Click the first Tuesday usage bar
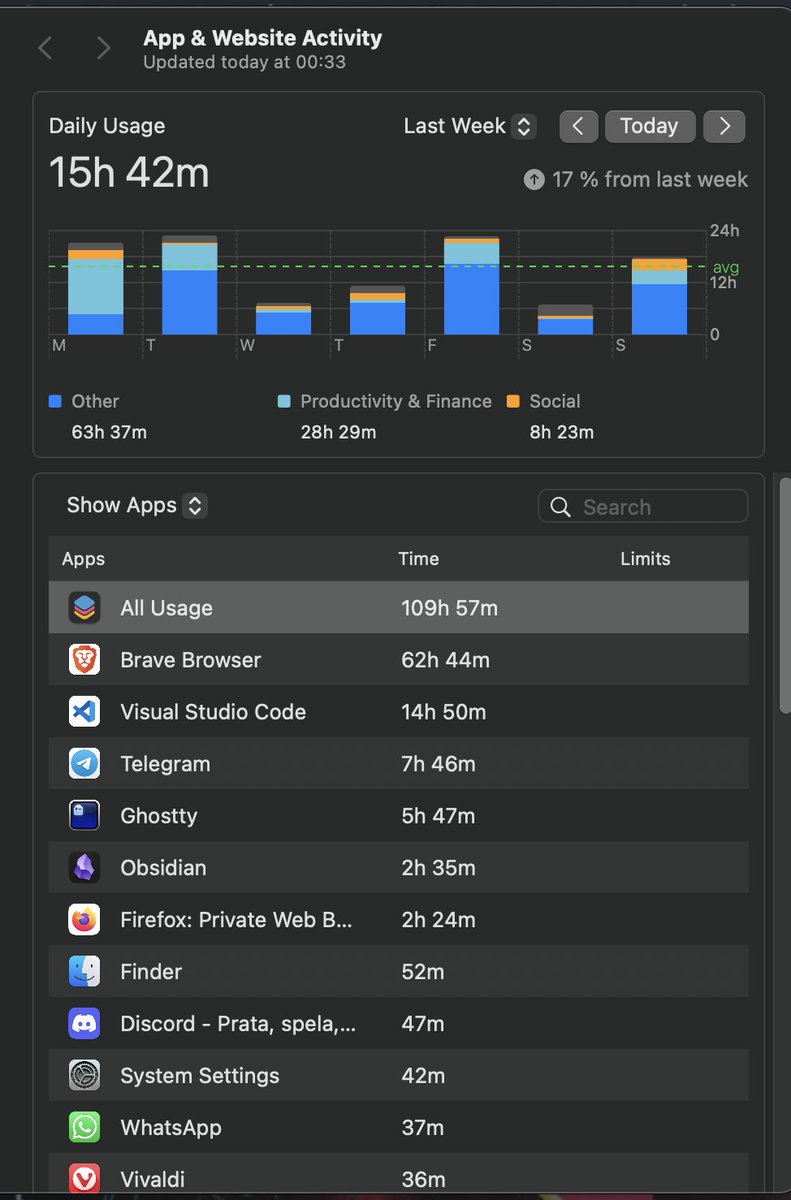 click(189, 285)
